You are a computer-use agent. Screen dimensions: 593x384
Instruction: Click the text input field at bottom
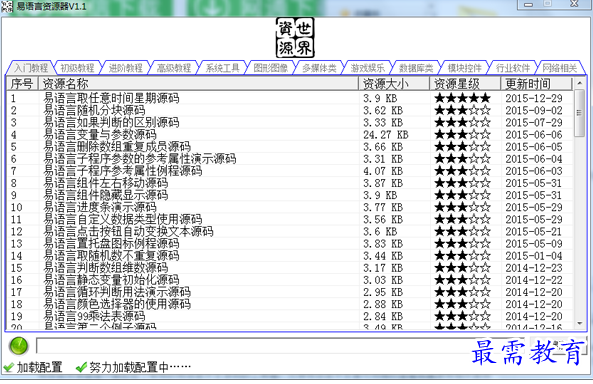(280, 346)
